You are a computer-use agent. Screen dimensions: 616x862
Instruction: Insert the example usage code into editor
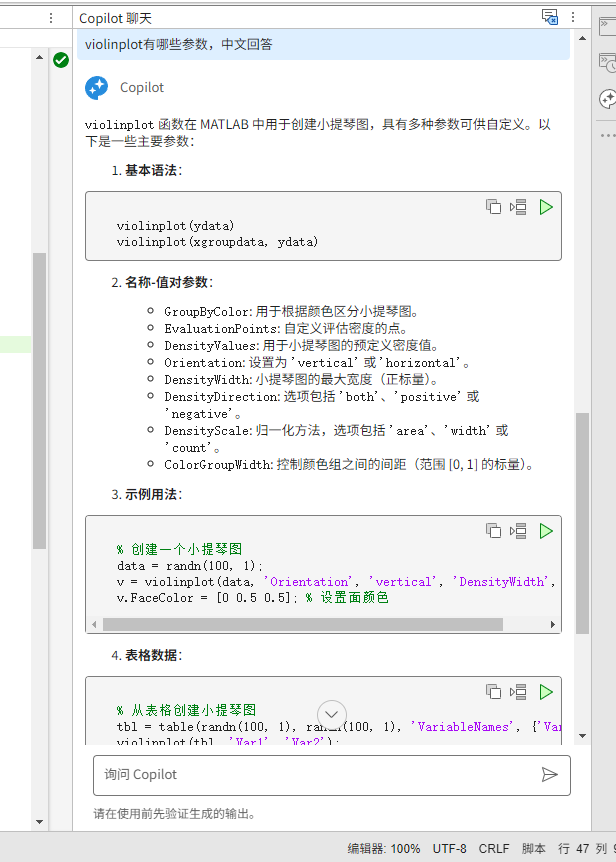click(x=518, y=531)
